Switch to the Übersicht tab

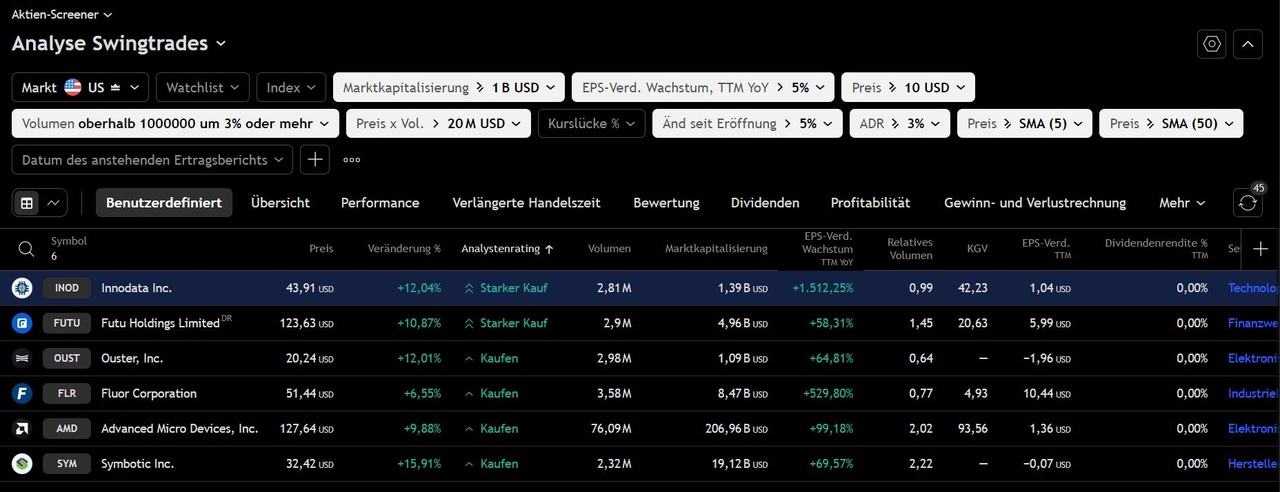pos(280,202)
